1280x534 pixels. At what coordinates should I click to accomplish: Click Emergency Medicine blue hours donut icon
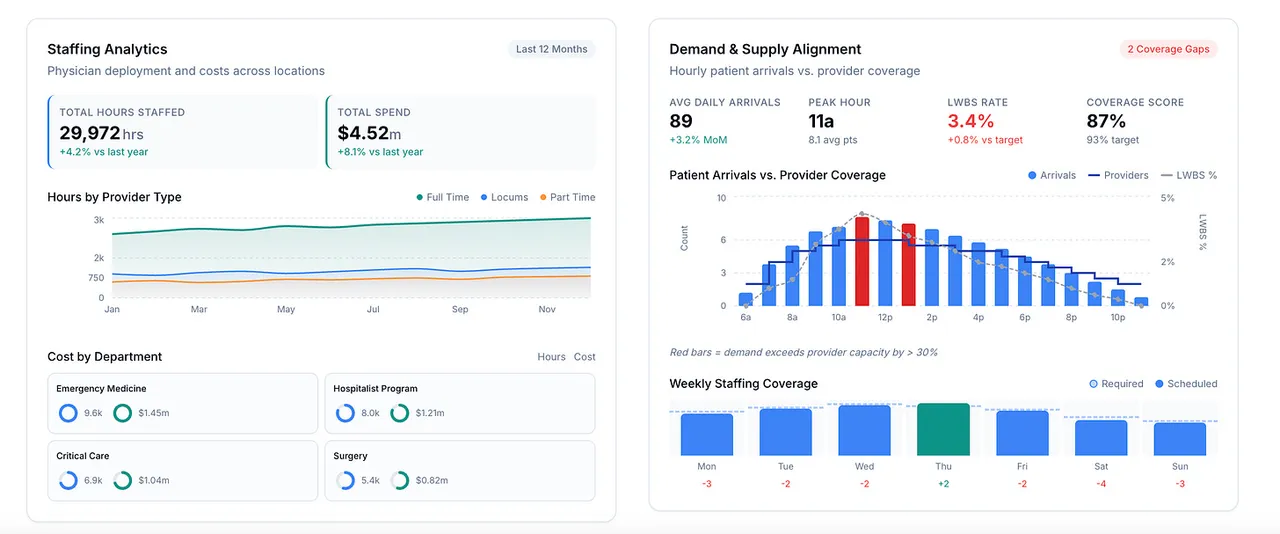click(68, 413)
